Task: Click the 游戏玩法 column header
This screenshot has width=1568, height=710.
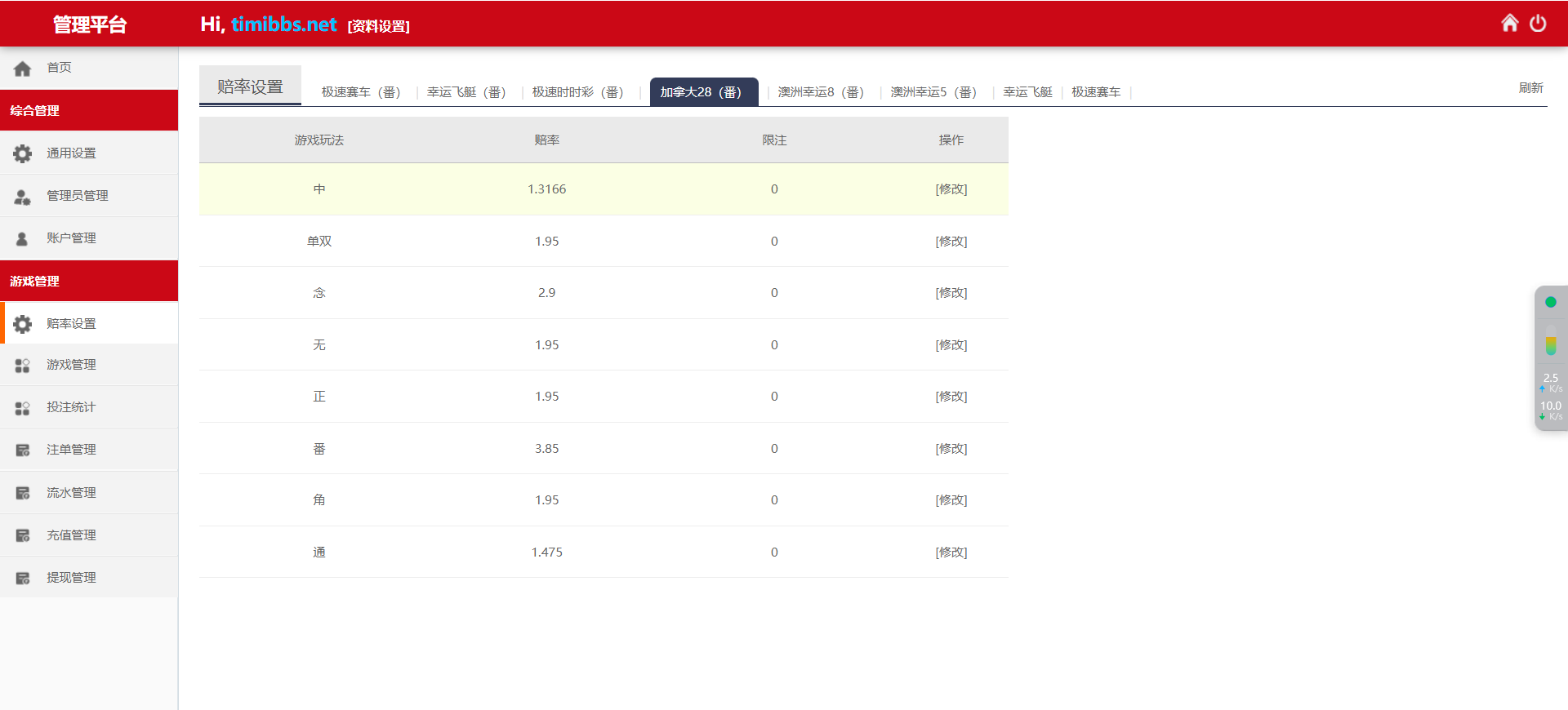Action: point(319,140)
